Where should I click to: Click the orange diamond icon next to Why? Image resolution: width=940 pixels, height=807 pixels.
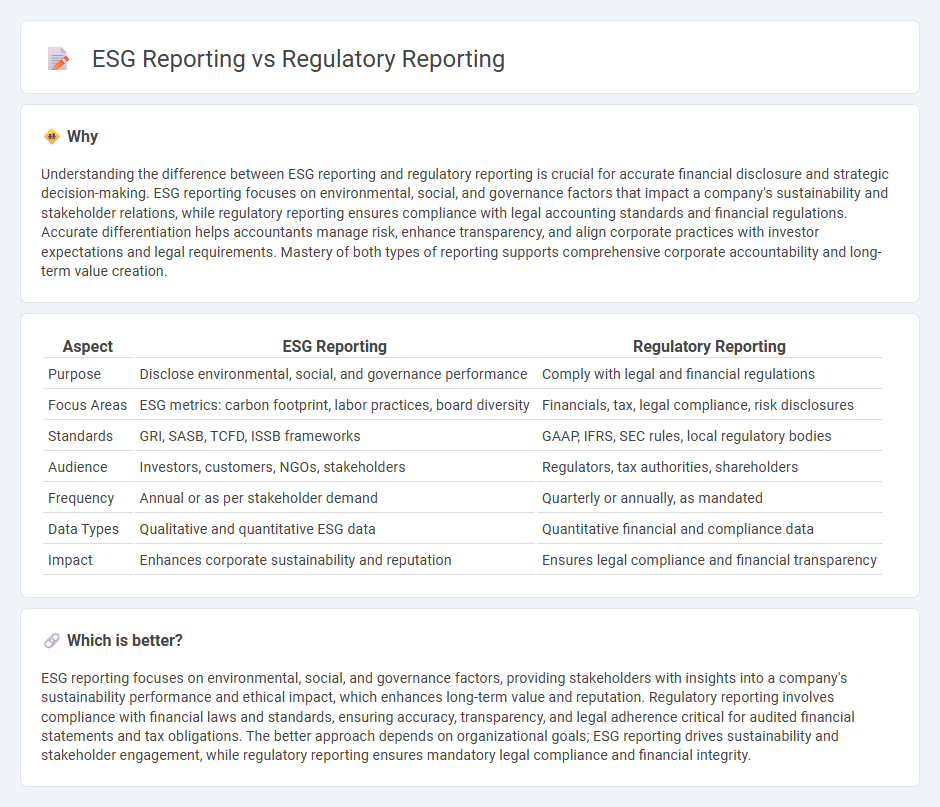click(x=52, y=137)
